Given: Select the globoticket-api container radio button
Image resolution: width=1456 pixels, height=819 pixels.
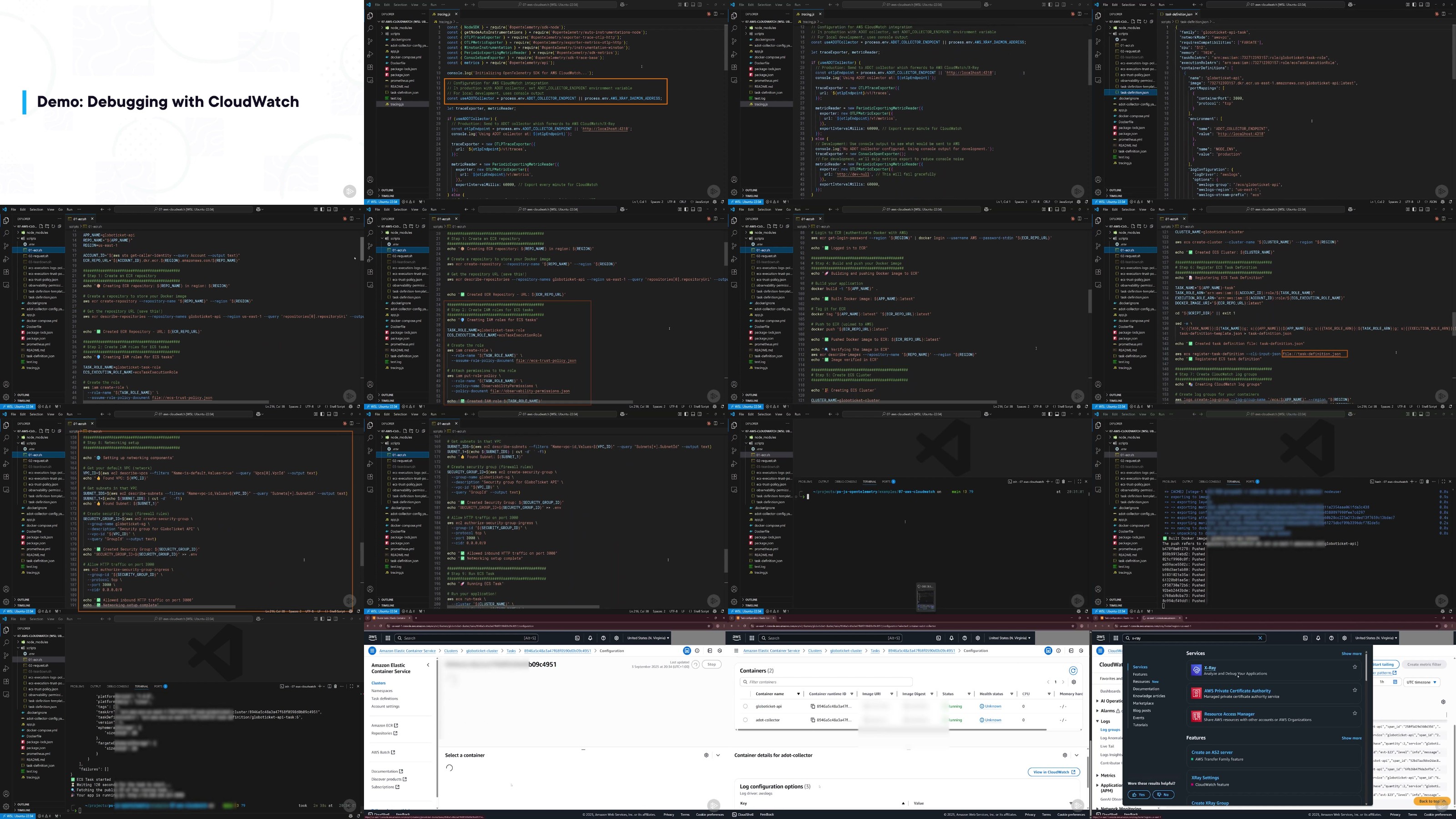Looking at the screenshot, I should [x=745, y=707].
